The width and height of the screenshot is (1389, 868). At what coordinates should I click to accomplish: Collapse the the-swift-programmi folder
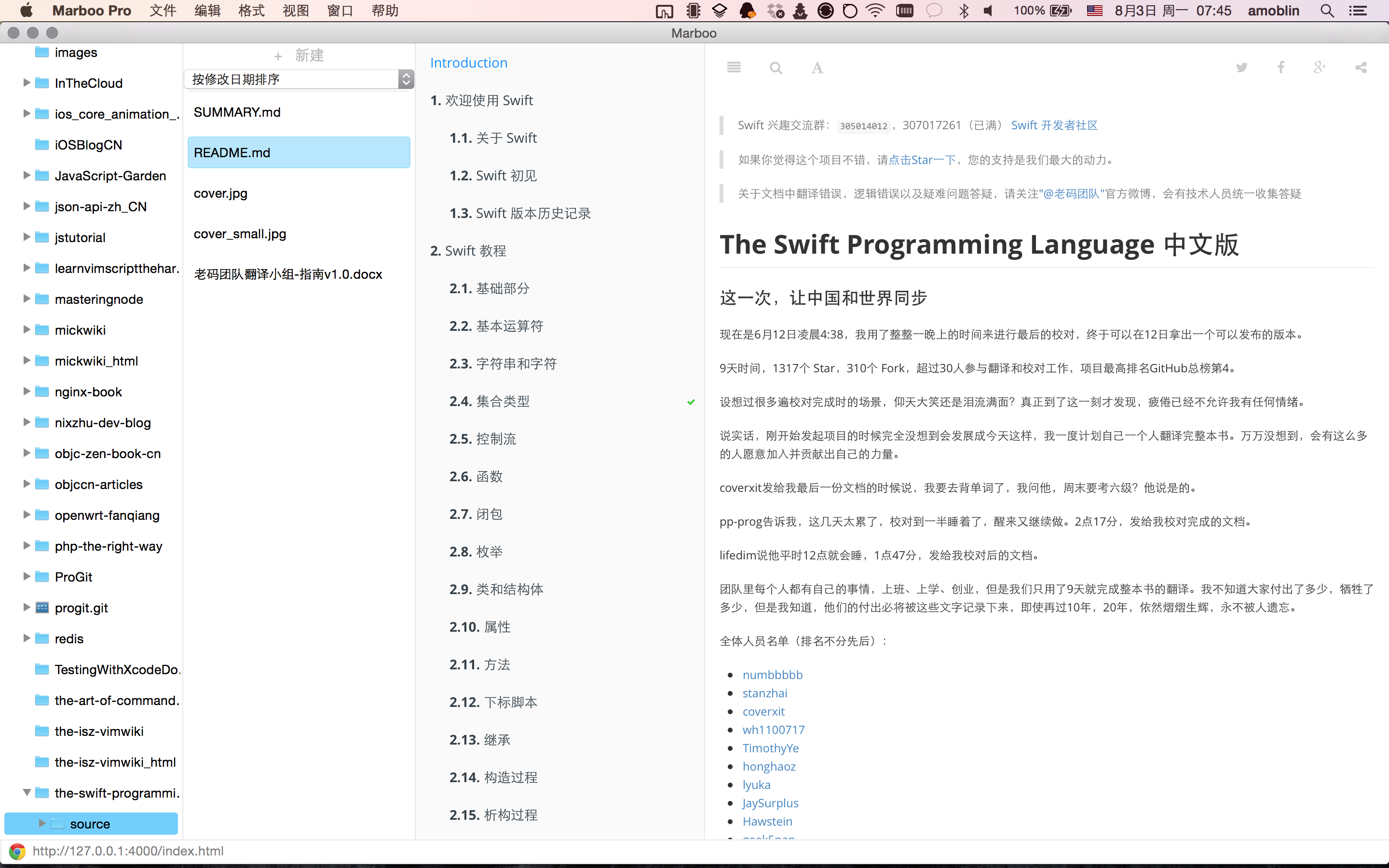pos(27,792)
